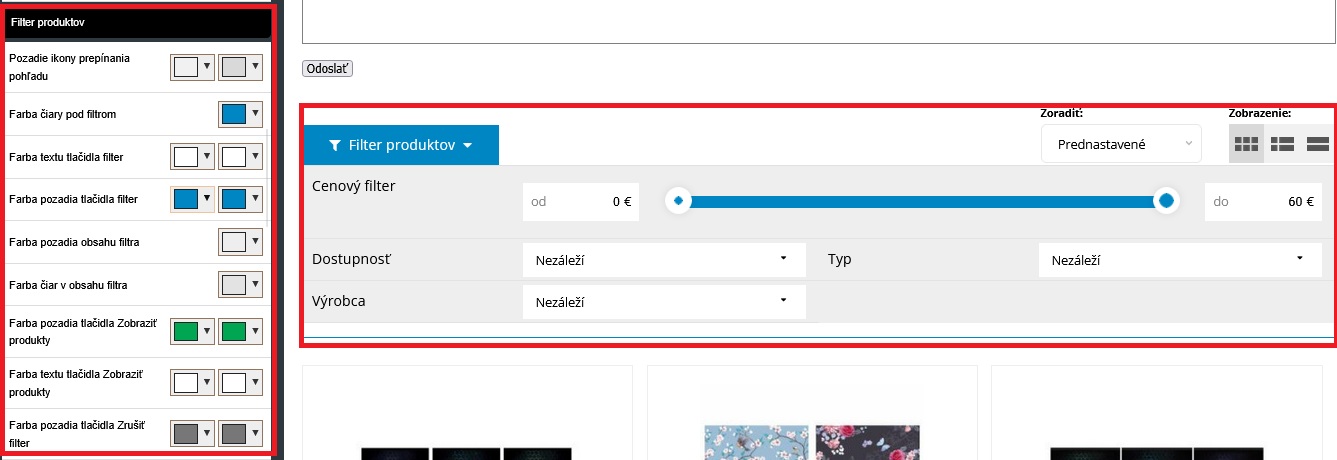Click the middle of the blue price slider track
This screenshot has height=460, width=1337.
[x=922, y=201]
